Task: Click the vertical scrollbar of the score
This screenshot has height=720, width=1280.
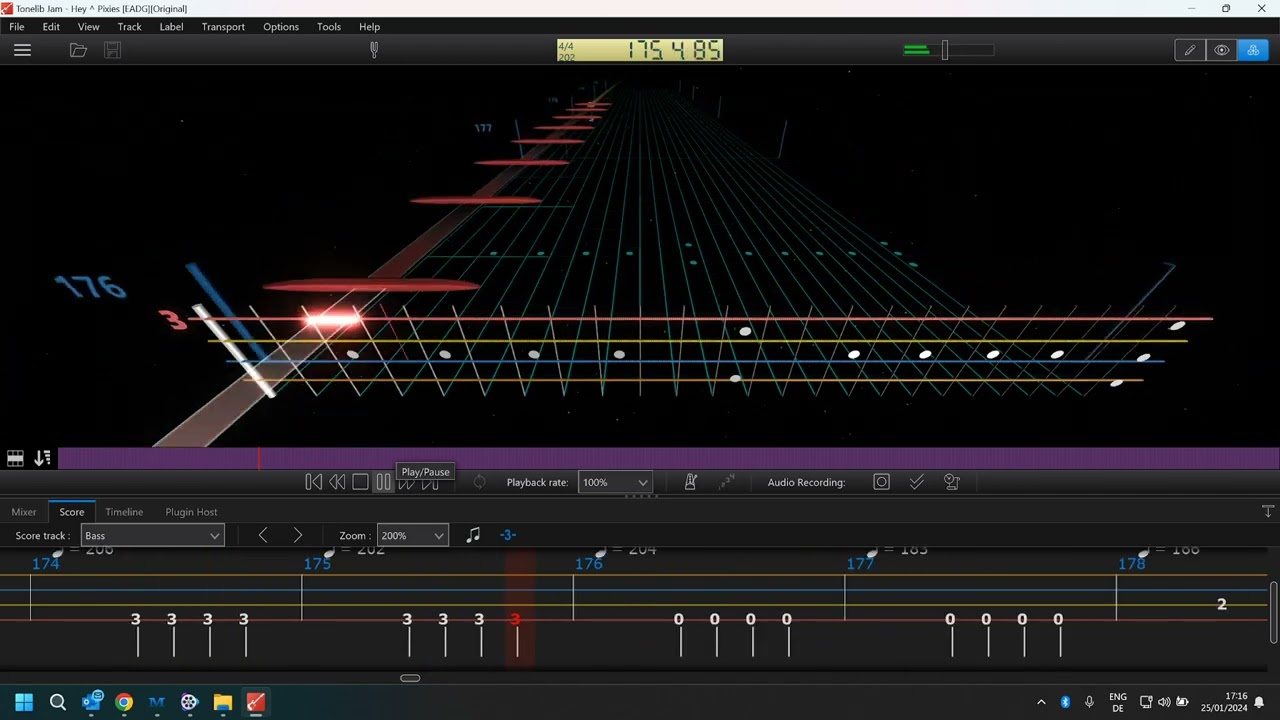Action: coord(1274,610)
